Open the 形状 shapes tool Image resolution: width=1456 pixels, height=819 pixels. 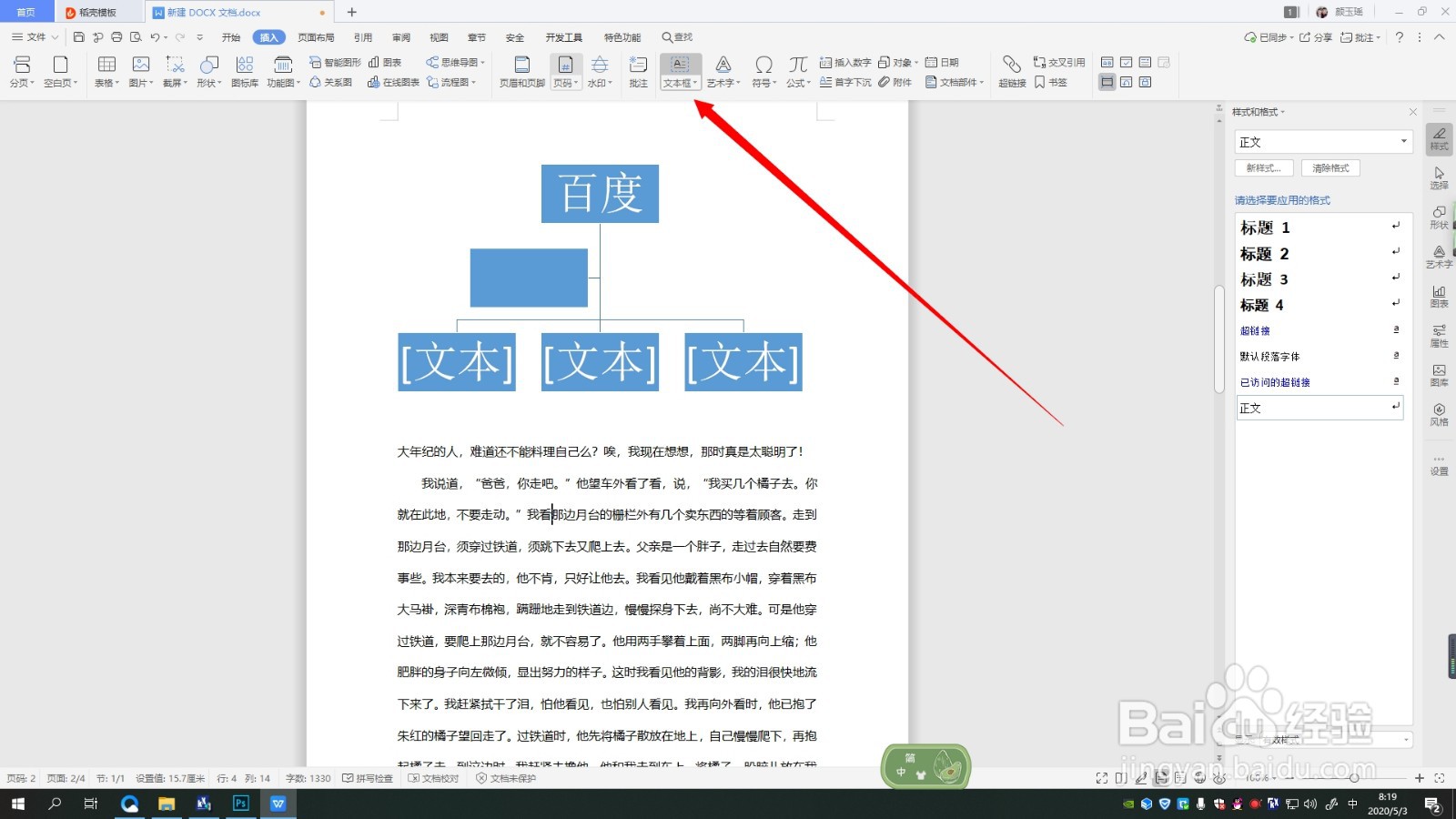pos(209,71)
